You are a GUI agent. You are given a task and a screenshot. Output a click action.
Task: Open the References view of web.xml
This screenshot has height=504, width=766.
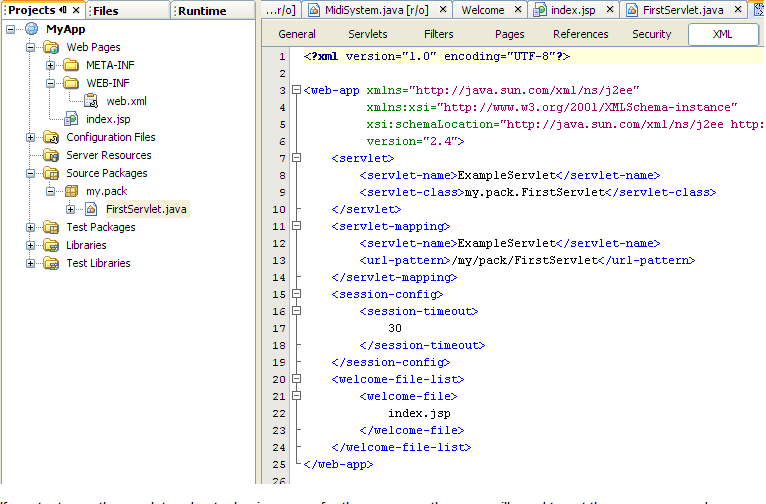click(580, 34)
